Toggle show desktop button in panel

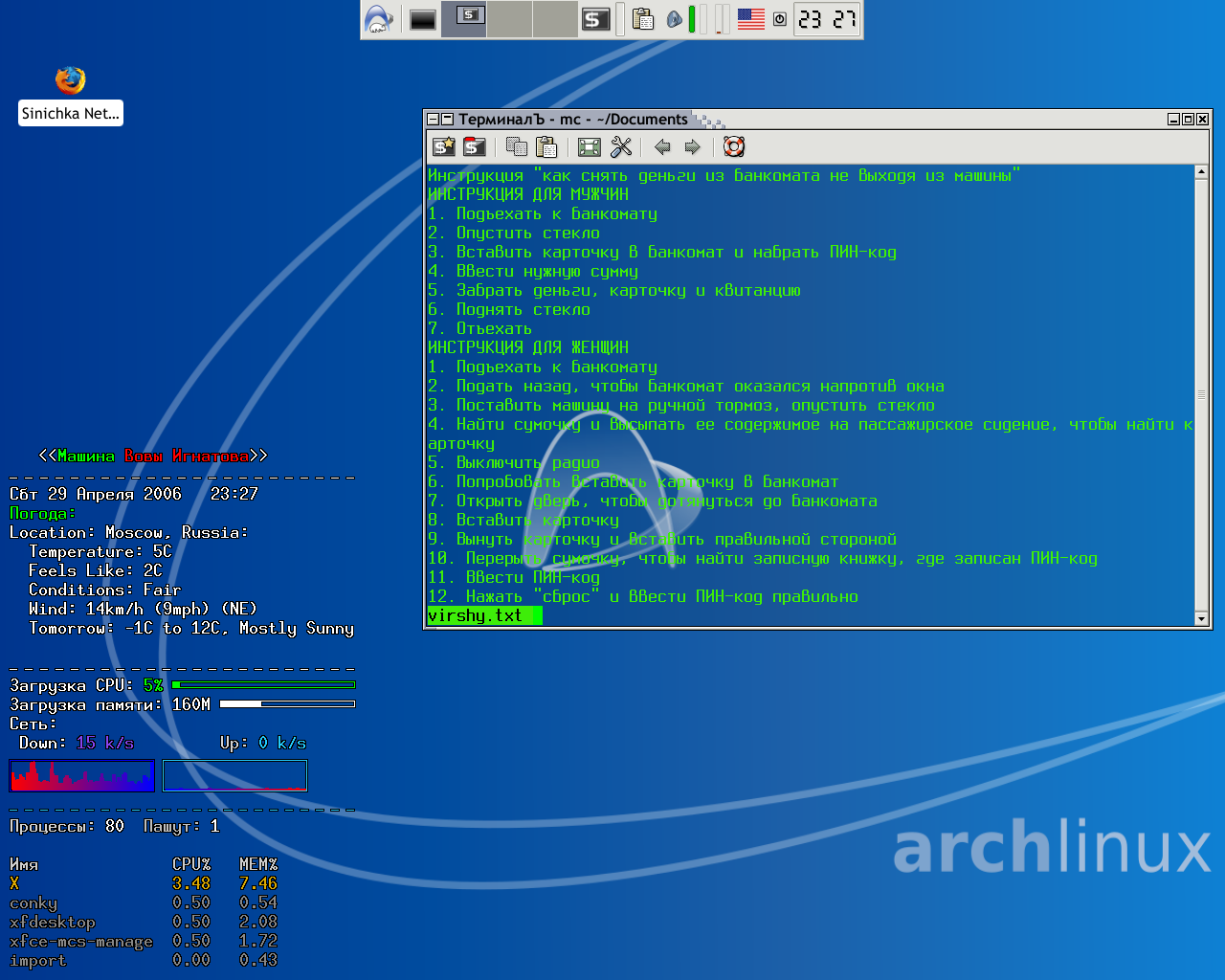(x=423, y=19)
